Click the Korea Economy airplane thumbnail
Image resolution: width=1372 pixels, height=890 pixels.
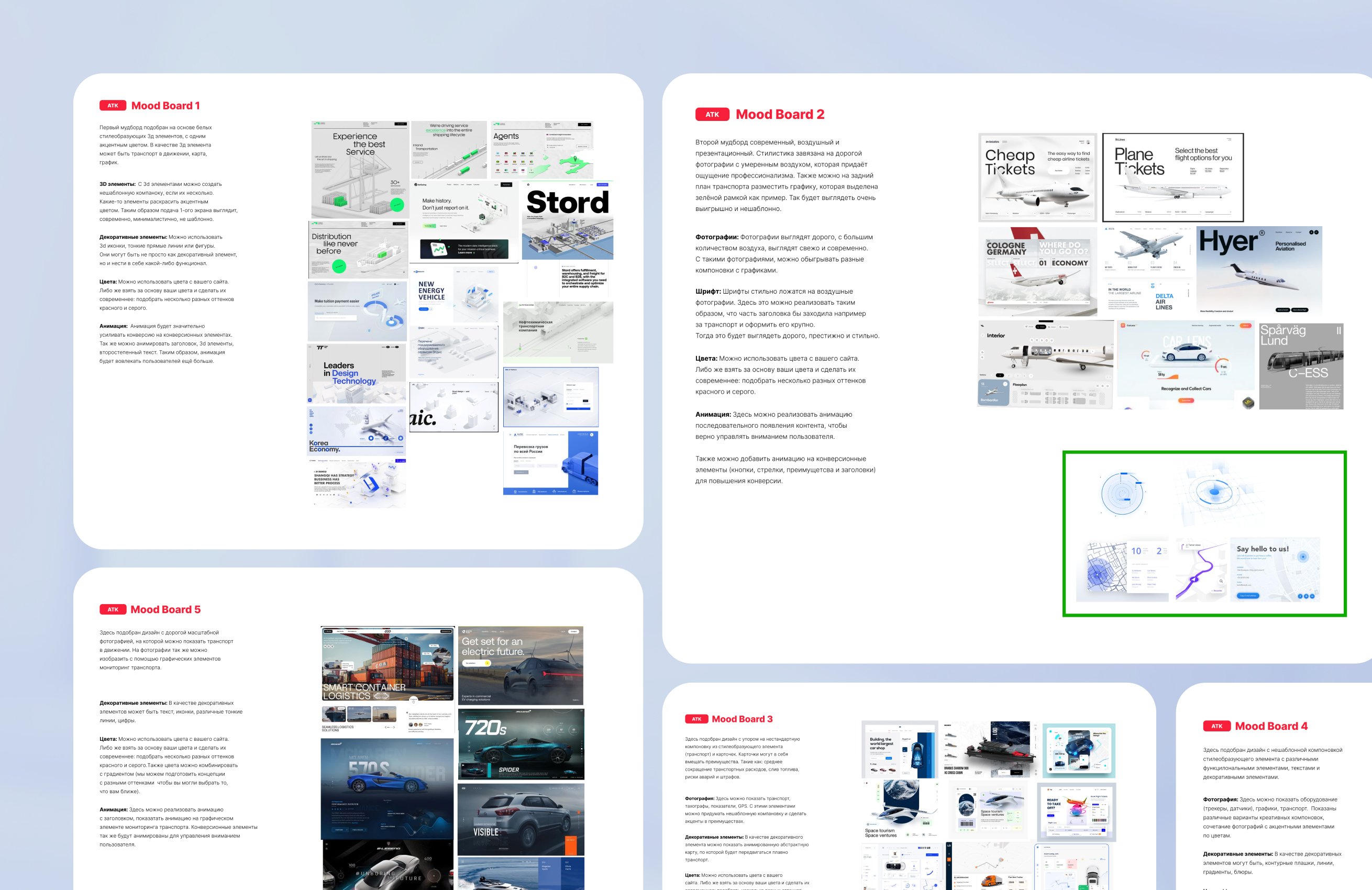356,430
